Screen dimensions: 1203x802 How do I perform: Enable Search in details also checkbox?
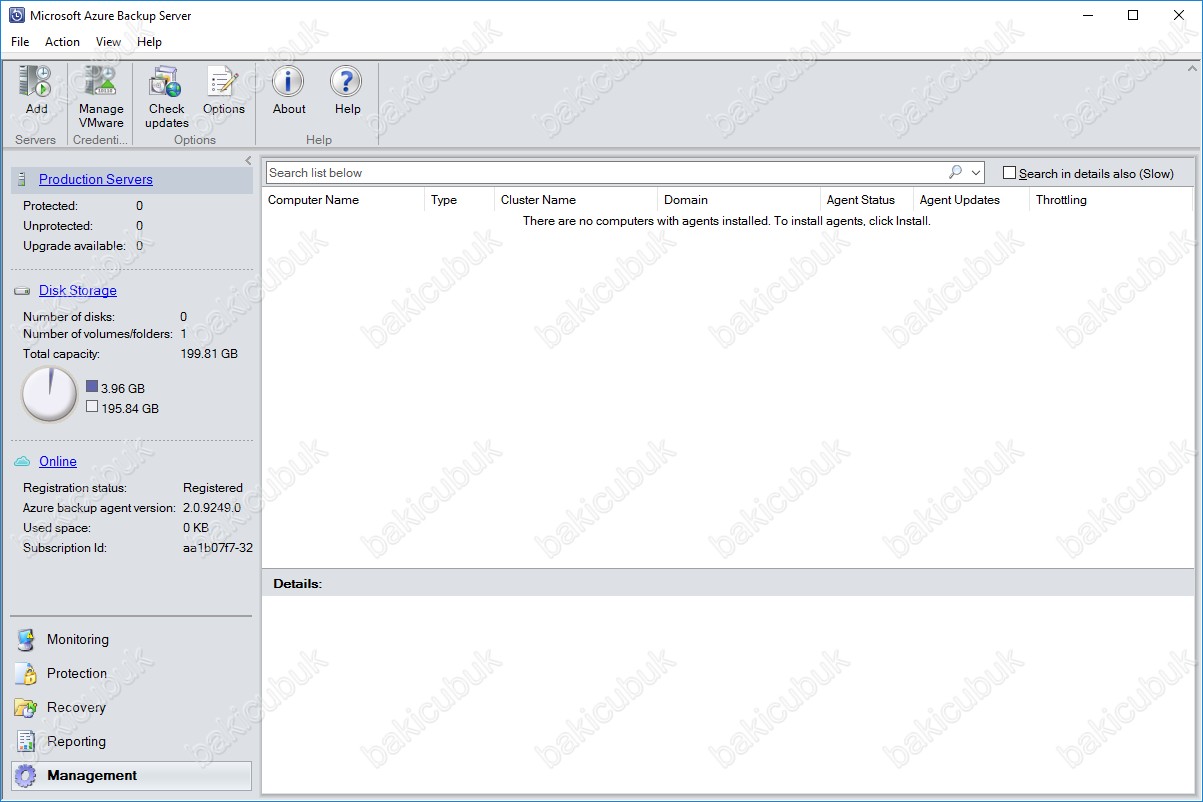pyautogui.click(x=1009, y=173)
